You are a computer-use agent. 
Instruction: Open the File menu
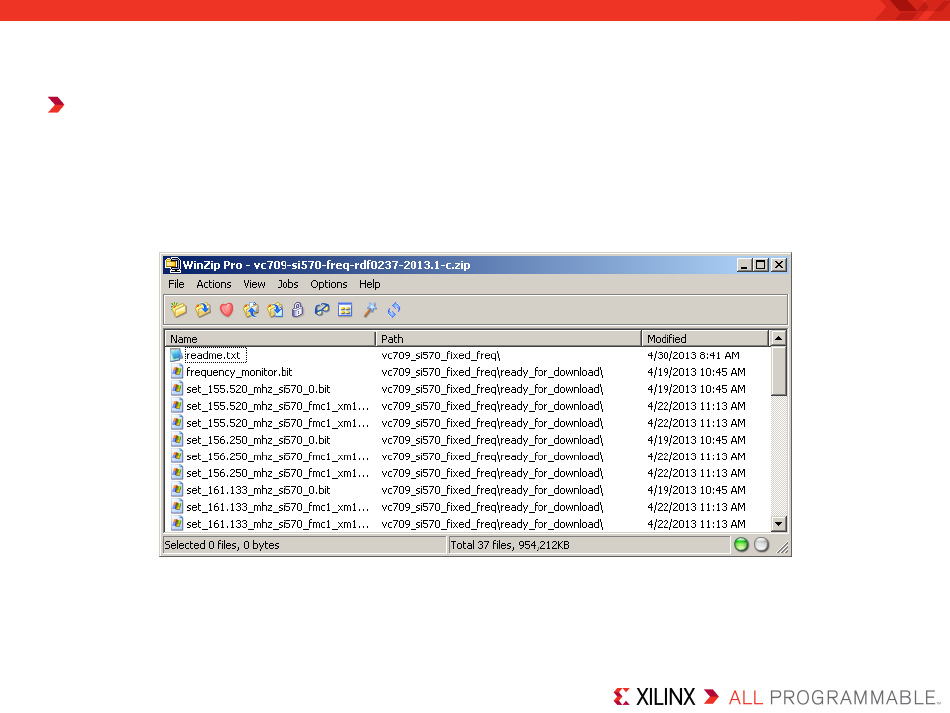[x=176, y=284]
